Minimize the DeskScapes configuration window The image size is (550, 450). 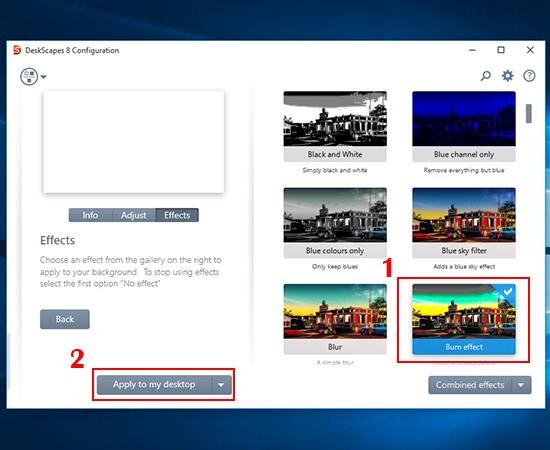(x=472, y=50)
